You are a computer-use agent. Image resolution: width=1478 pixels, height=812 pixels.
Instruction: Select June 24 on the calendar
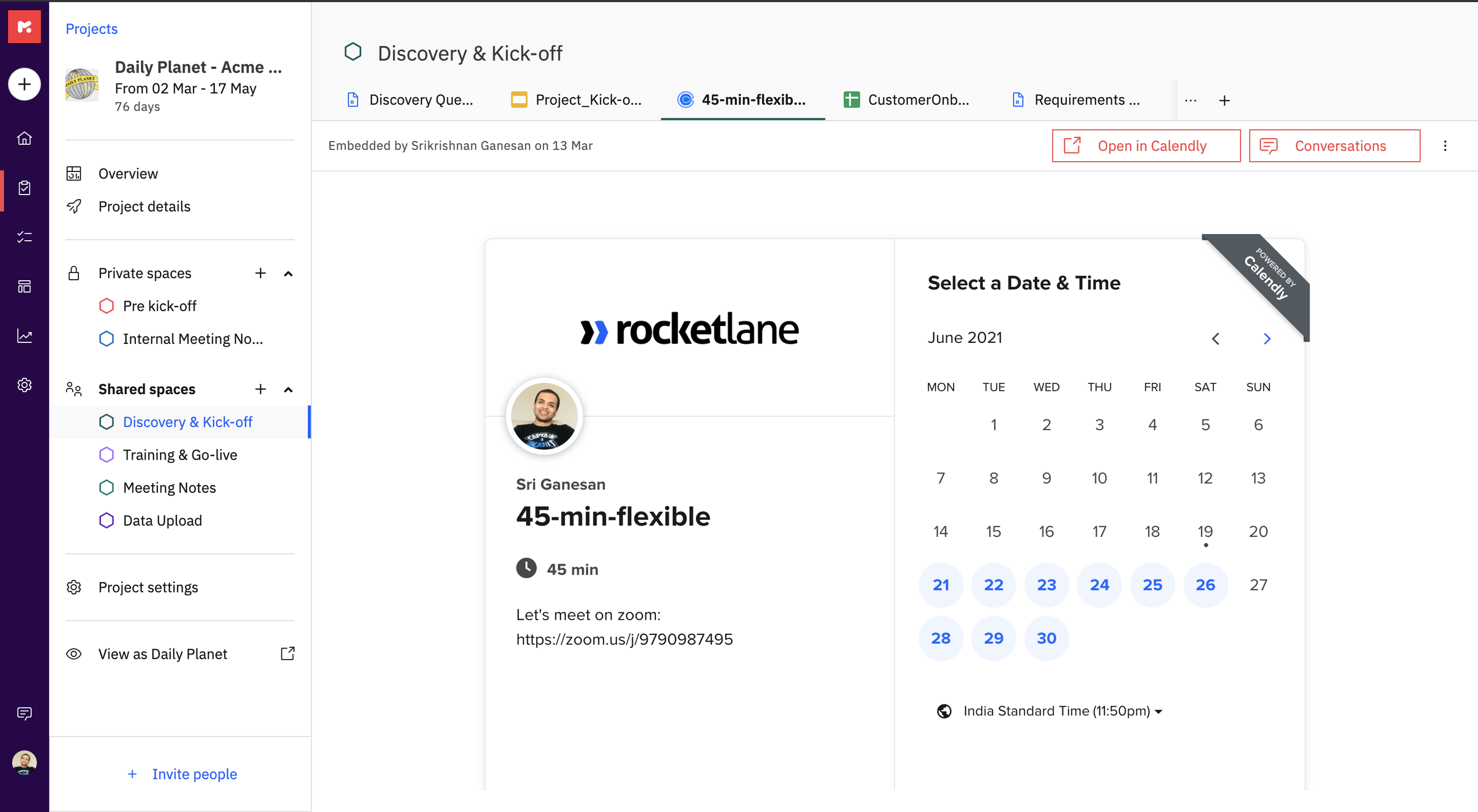coord(1098,584)
